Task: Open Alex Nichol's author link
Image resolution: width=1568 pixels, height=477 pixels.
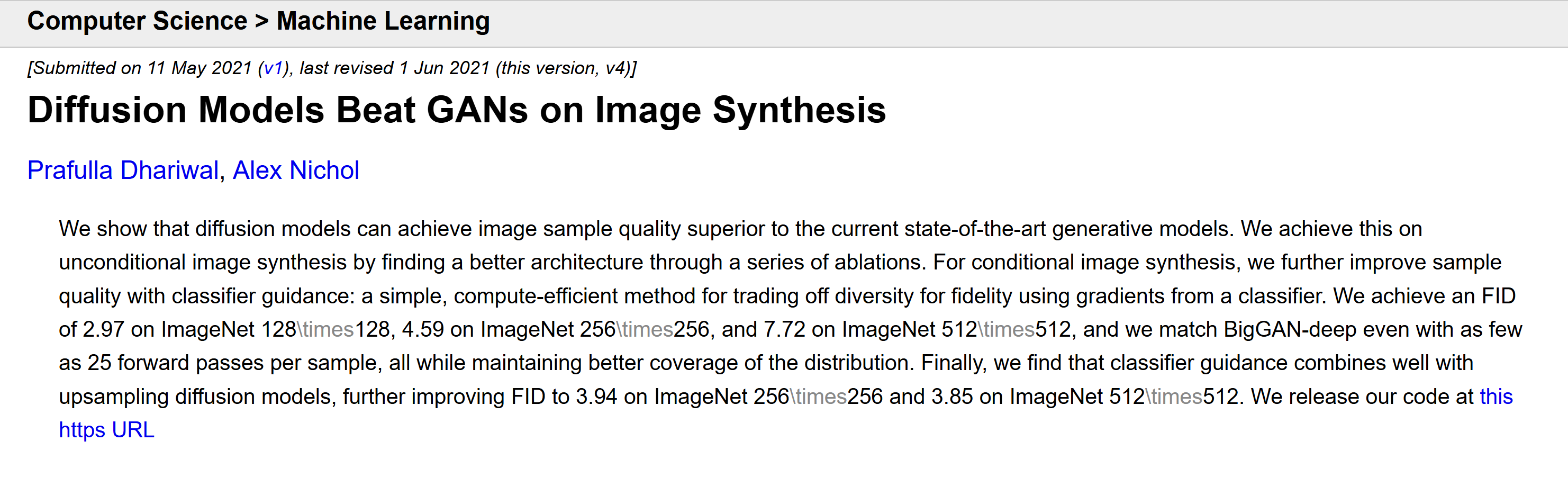Action: (x=296, y=170)
